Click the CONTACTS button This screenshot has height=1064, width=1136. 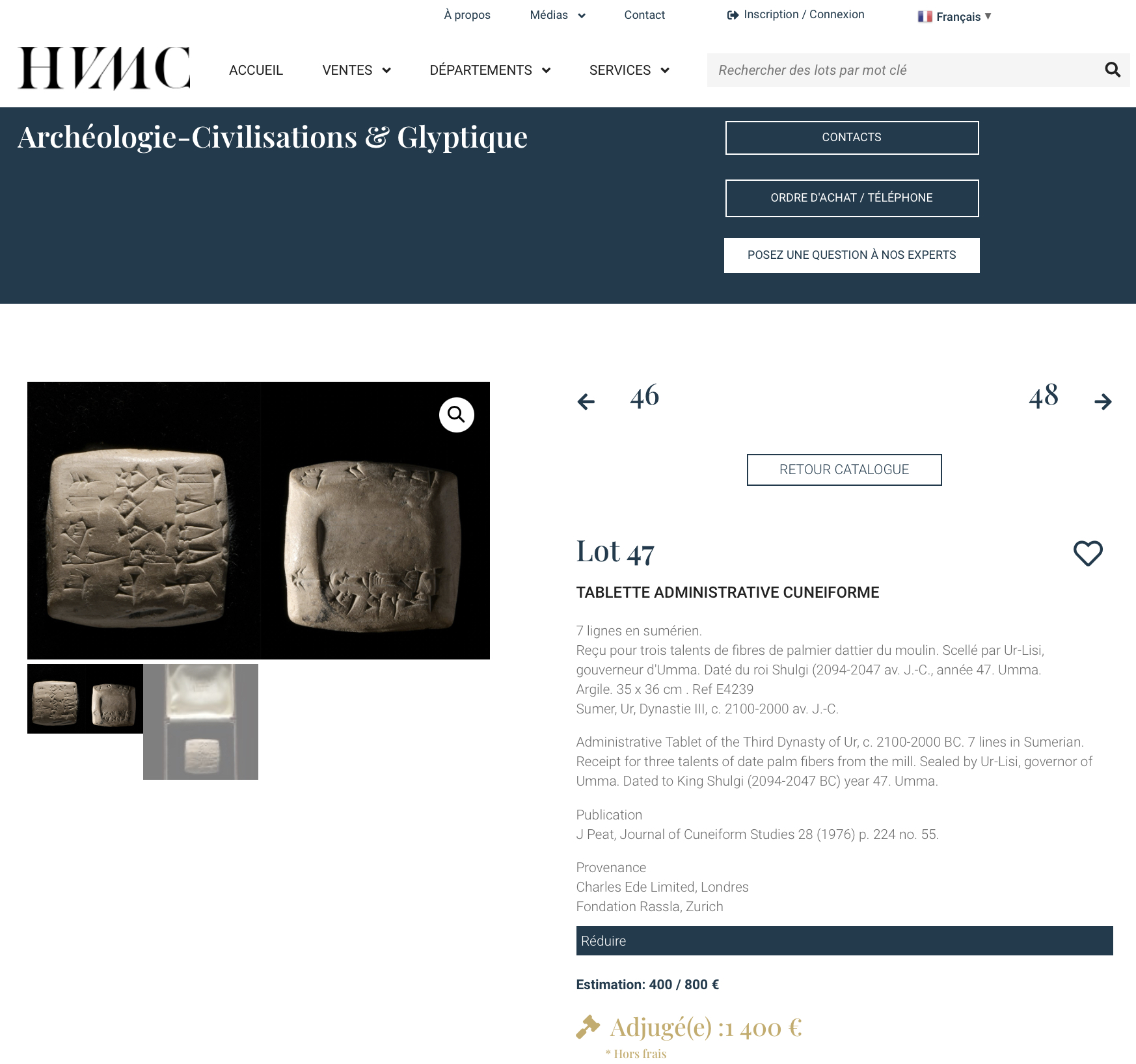coord(852,138)
